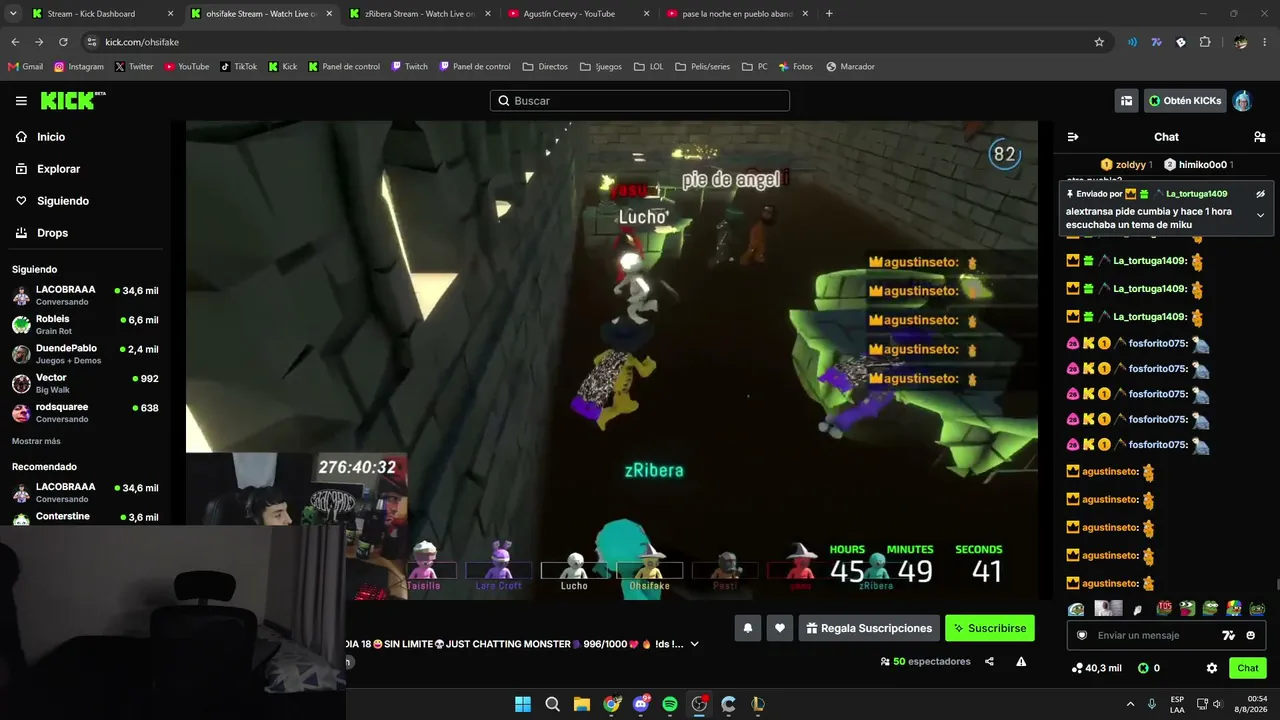Open the tab search dropdown arrow

13,14
